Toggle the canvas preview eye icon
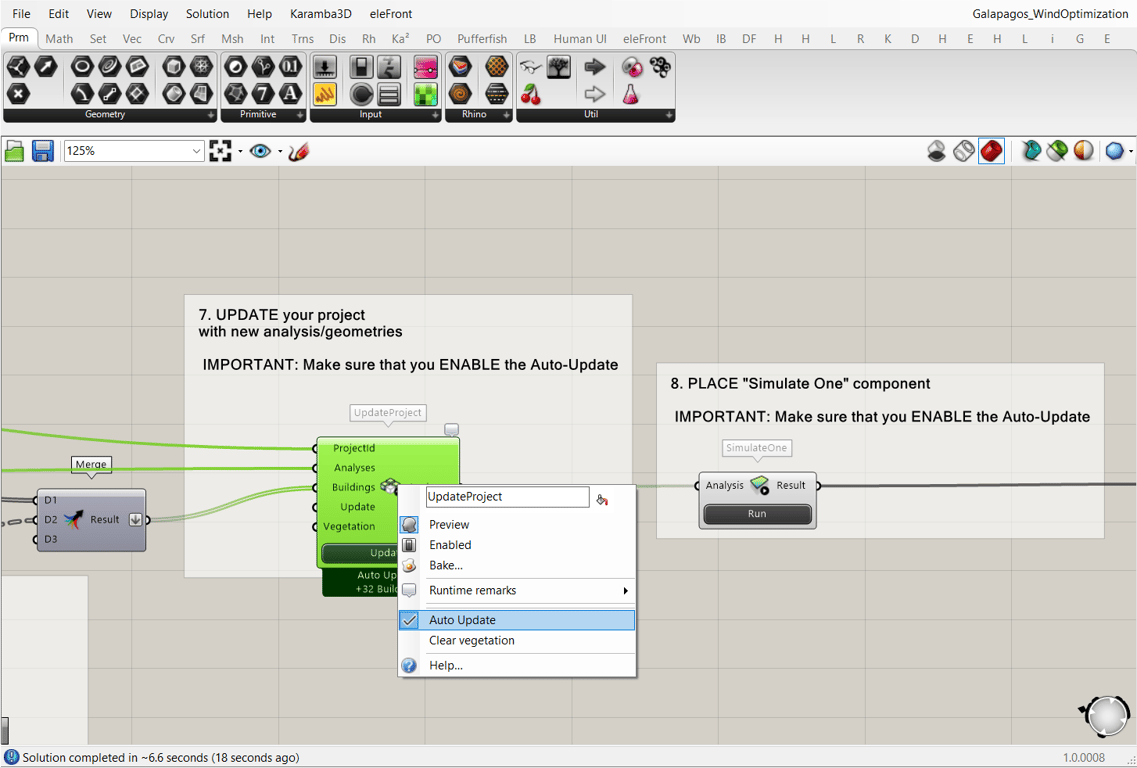 [260, 151]
